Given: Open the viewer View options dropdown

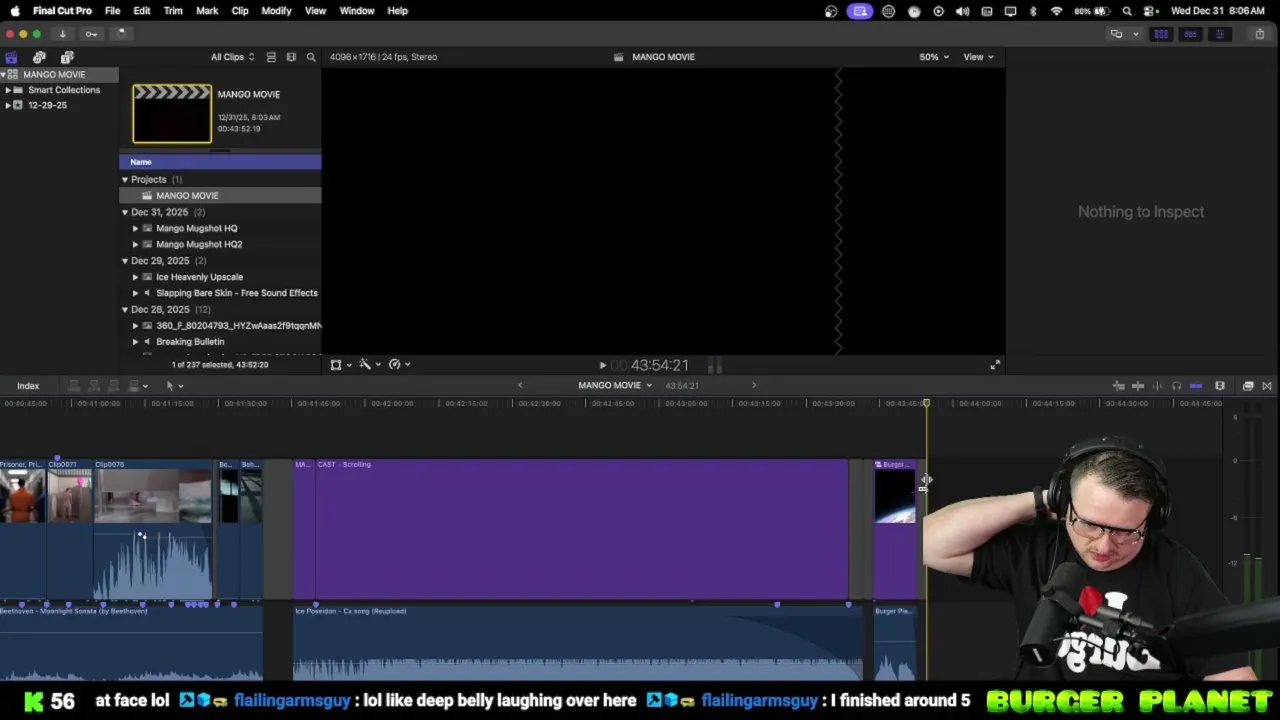Looking at the screenshot, I should [978, 57].
